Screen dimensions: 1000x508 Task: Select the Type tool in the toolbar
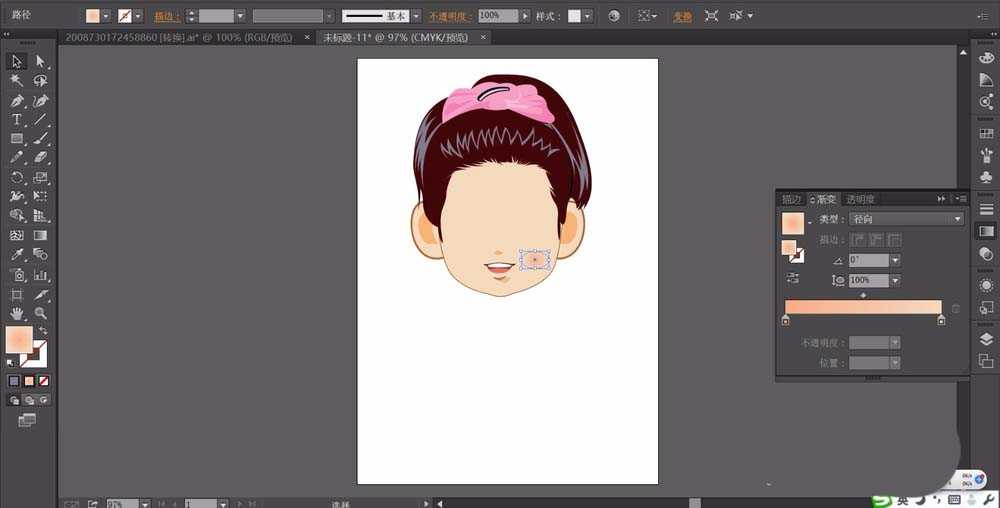(17, 120)
